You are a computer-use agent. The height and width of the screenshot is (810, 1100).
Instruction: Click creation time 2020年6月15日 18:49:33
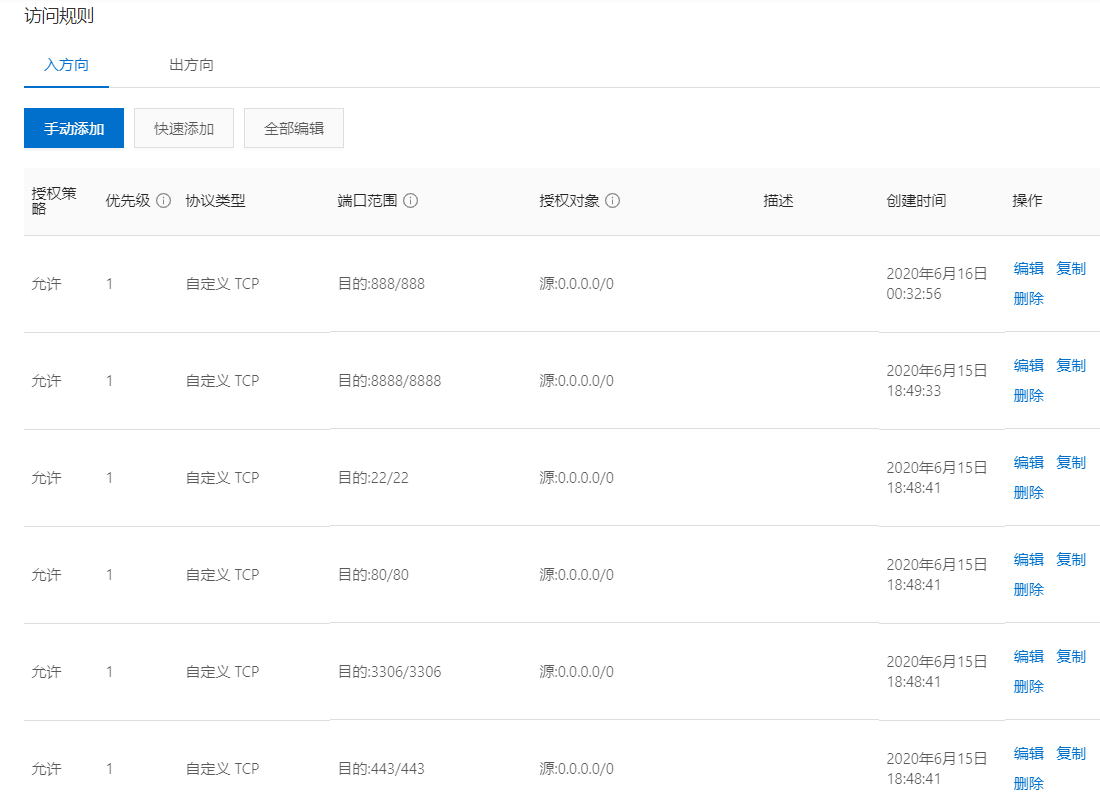click(937, 381)
